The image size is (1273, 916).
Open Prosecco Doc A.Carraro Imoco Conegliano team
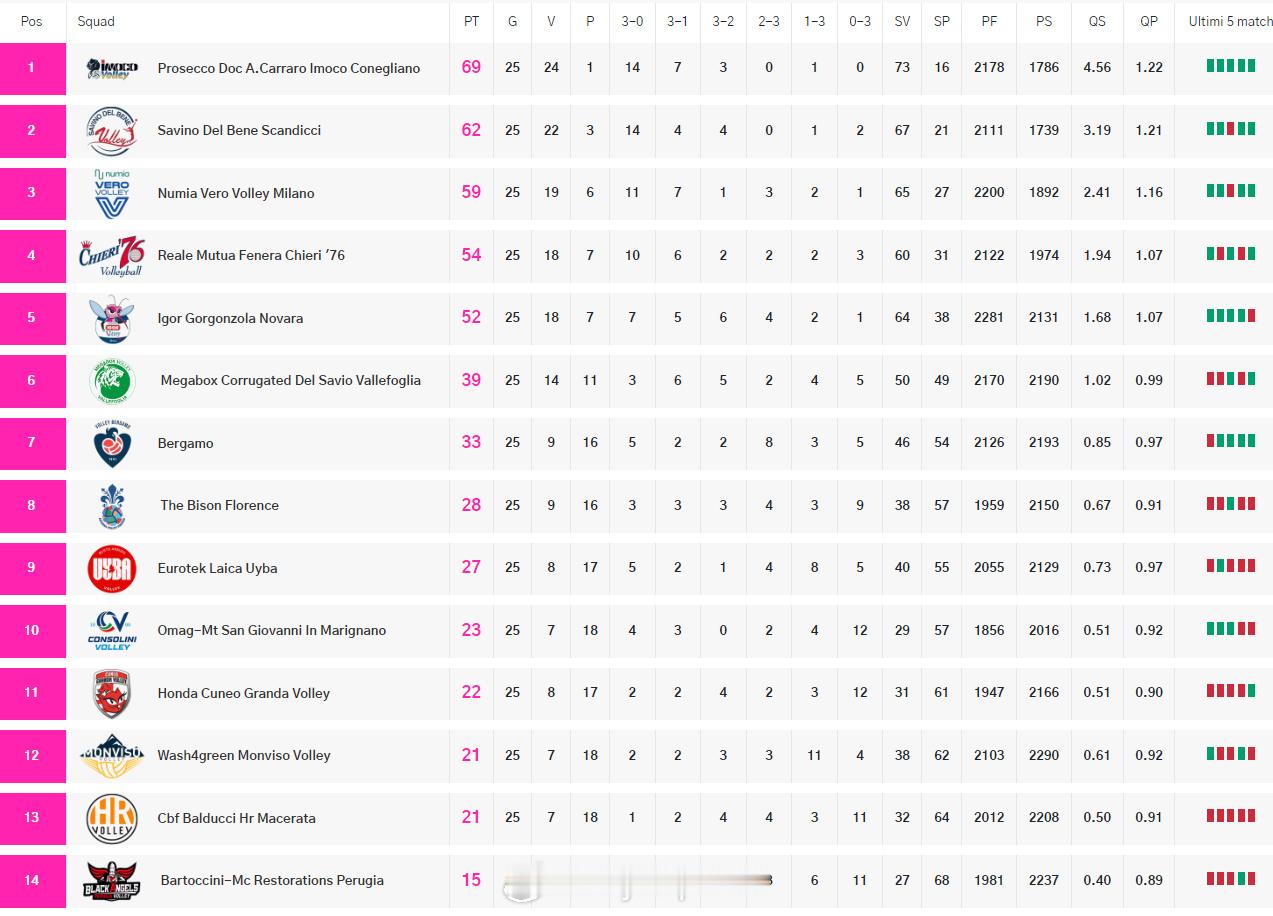(x=288, y=68)
